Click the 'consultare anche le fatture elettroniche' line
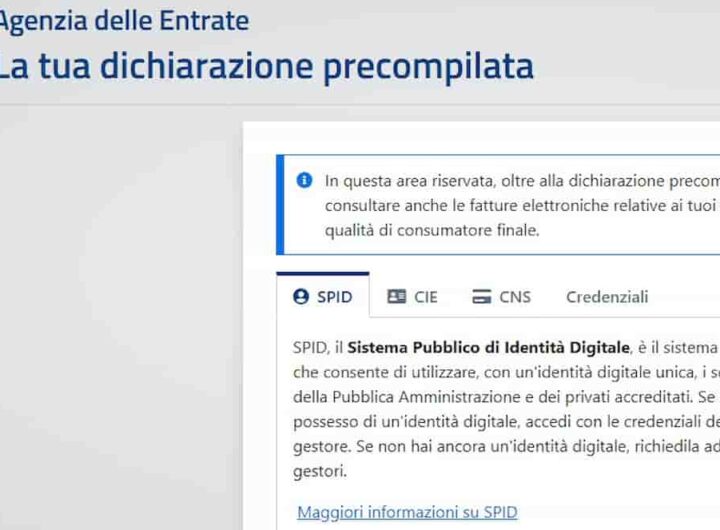The image size is (720, 530). 522,205
